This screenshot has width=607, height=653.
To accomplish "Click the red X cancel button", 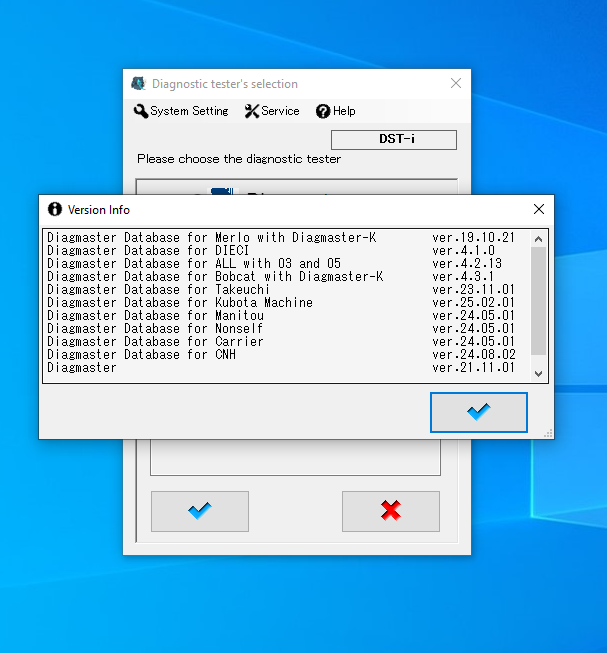I will pos(390,511).
